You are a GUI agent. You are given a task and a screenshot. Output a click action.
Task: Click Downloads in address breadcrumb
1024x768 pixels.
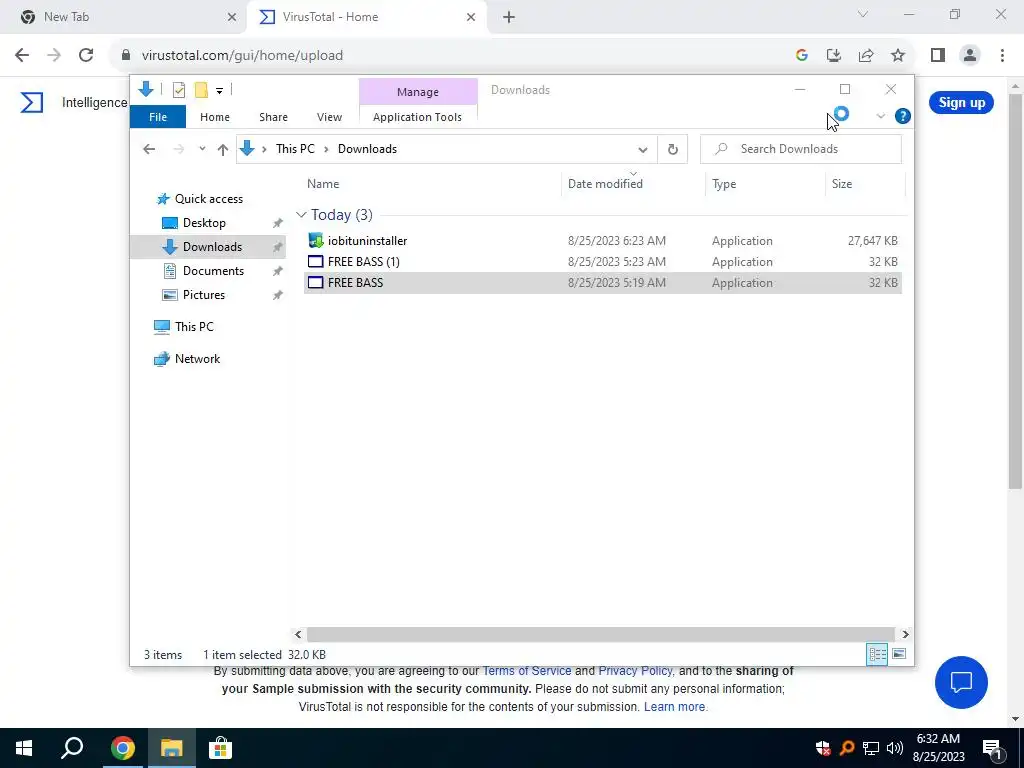coord(367,149)
